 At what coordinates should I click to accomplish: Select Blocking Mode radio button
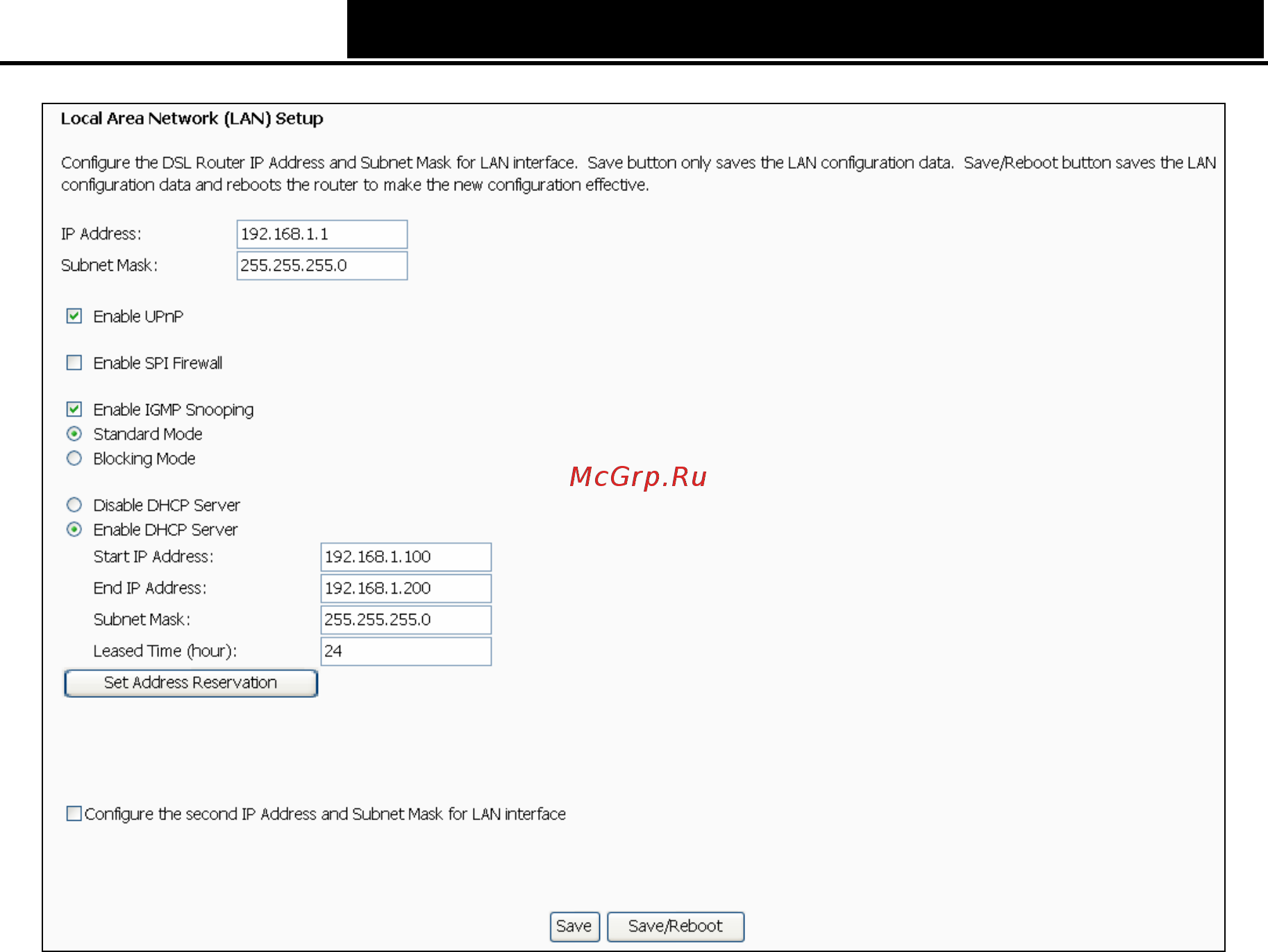(74, 458)
